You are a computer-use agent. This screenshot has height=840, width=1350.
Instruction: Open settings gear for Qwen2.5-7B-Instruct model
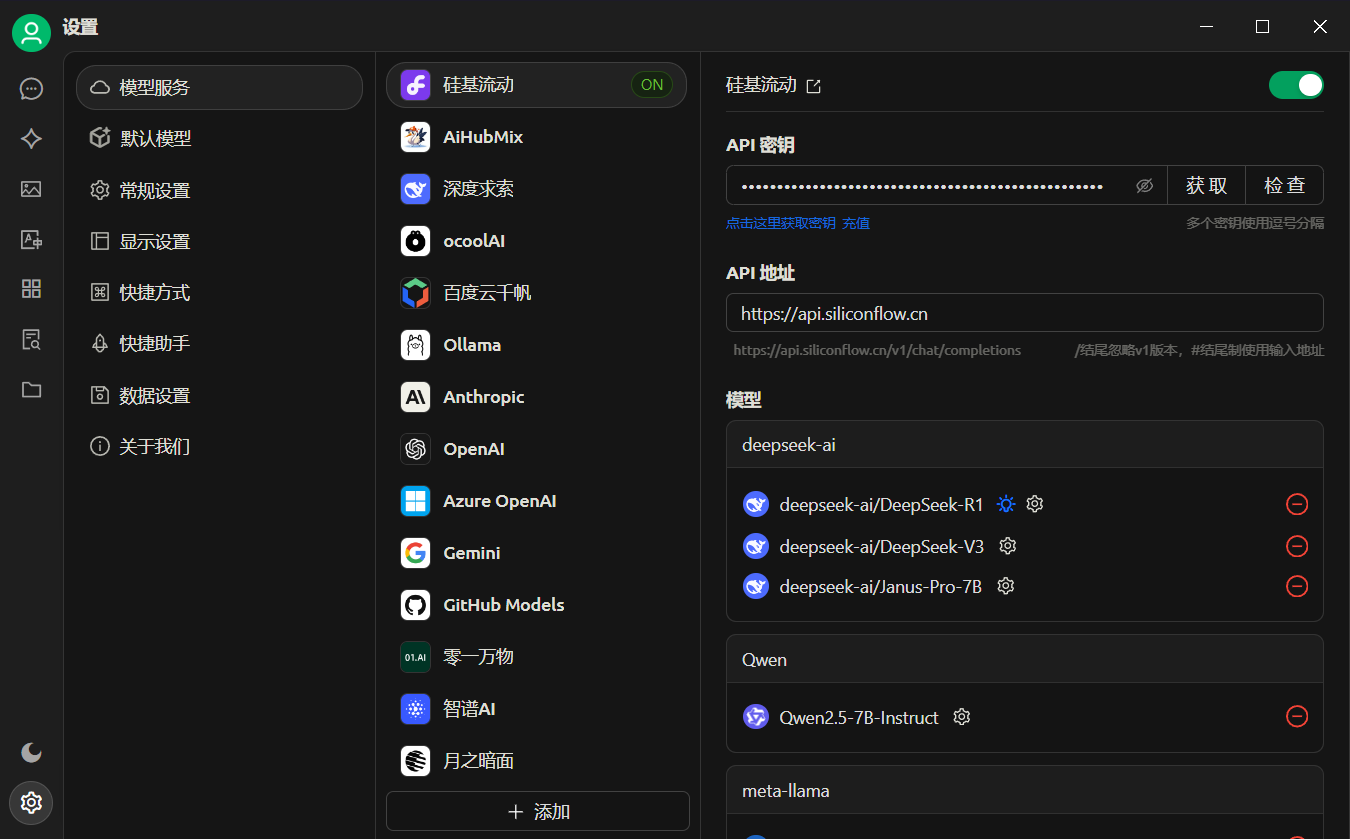tap(962, 717)
